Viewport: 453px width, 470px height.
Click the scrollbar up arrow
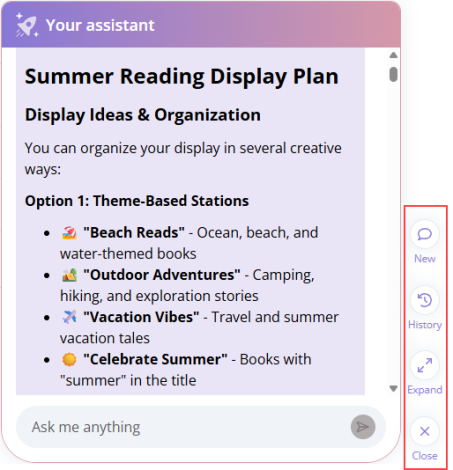(x=393, y=55)
